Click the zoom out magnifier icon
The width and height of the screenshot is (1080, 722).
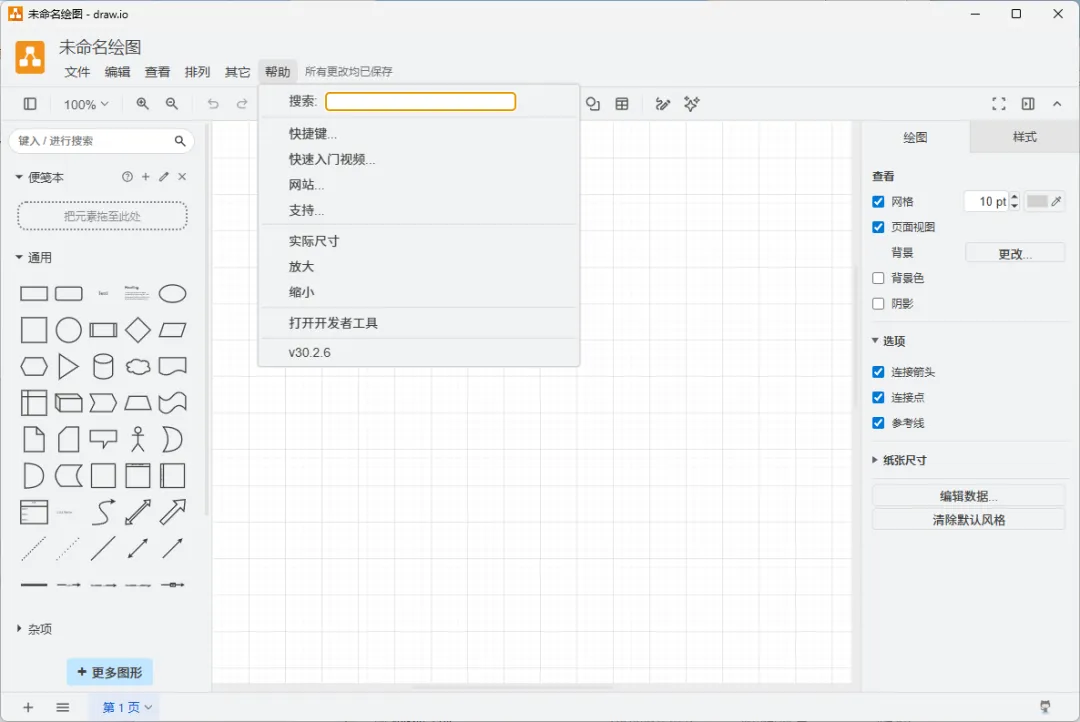click(x=172, y=104)
